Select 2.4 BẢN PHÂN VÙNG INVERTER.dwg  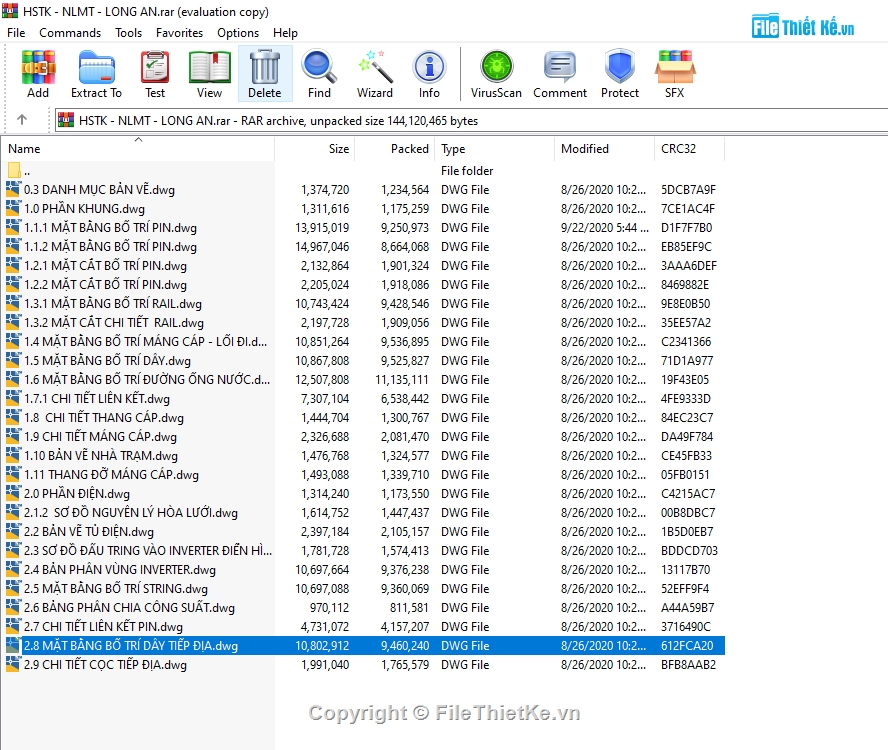[120, 569]
